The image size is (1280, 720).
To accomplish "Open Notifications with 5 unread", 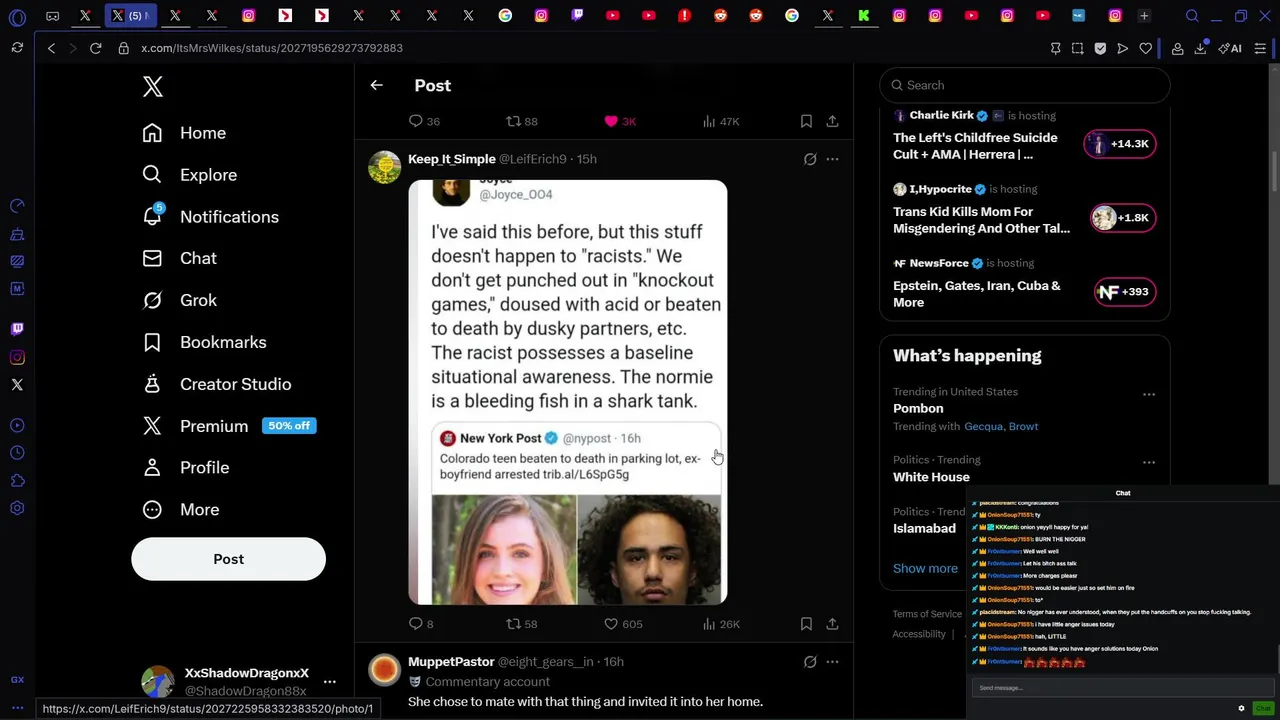I will point(211,217).
